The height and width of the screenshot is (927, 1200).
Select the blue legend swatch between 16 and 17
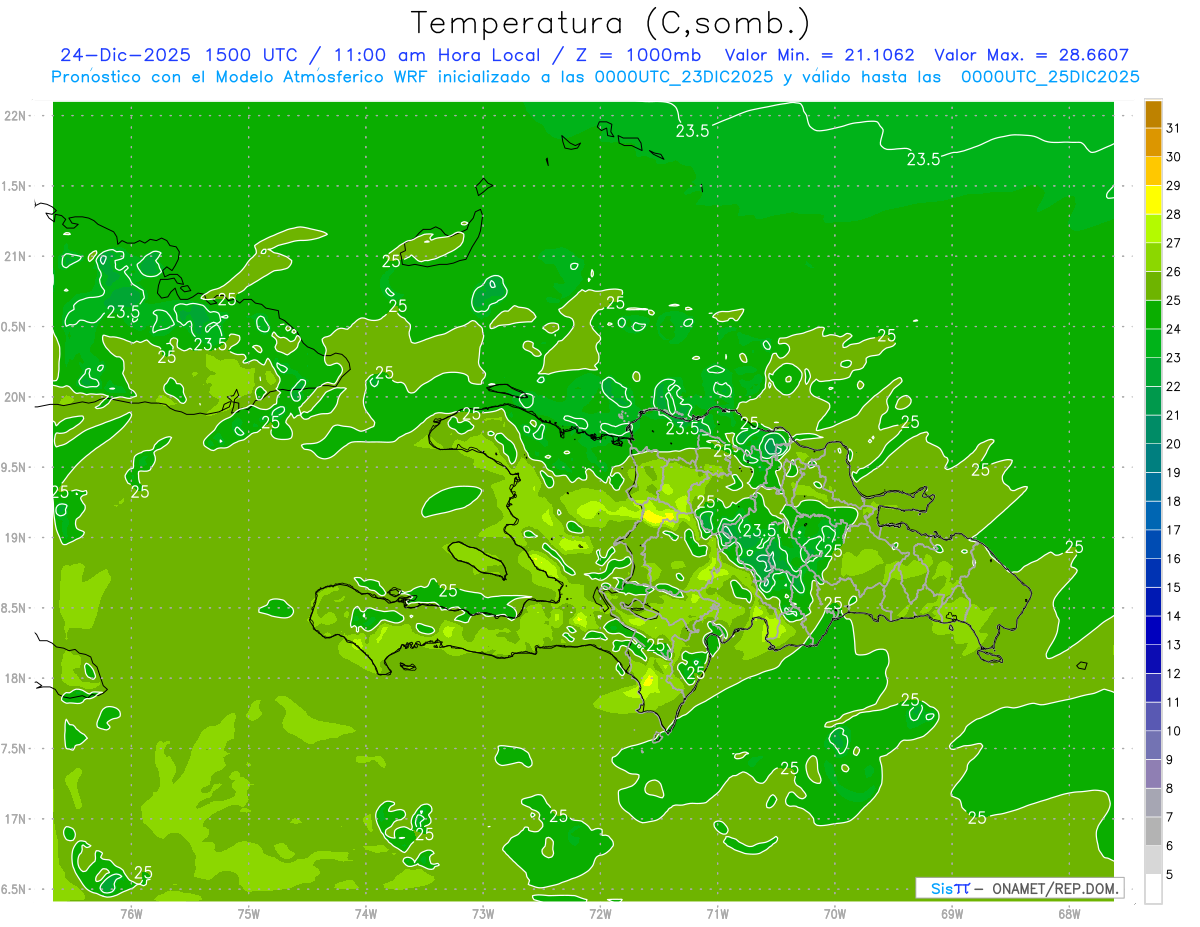(1153, 544)
